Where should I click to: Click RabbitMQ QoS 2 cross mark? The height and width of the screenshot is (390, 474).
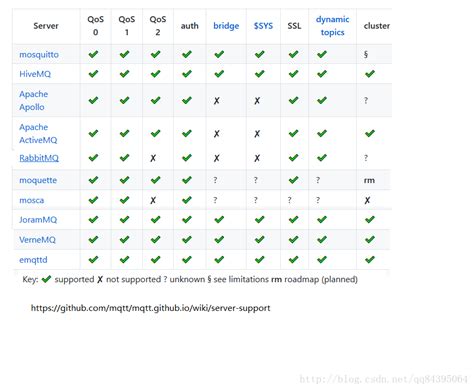click(x=153, y=158)
